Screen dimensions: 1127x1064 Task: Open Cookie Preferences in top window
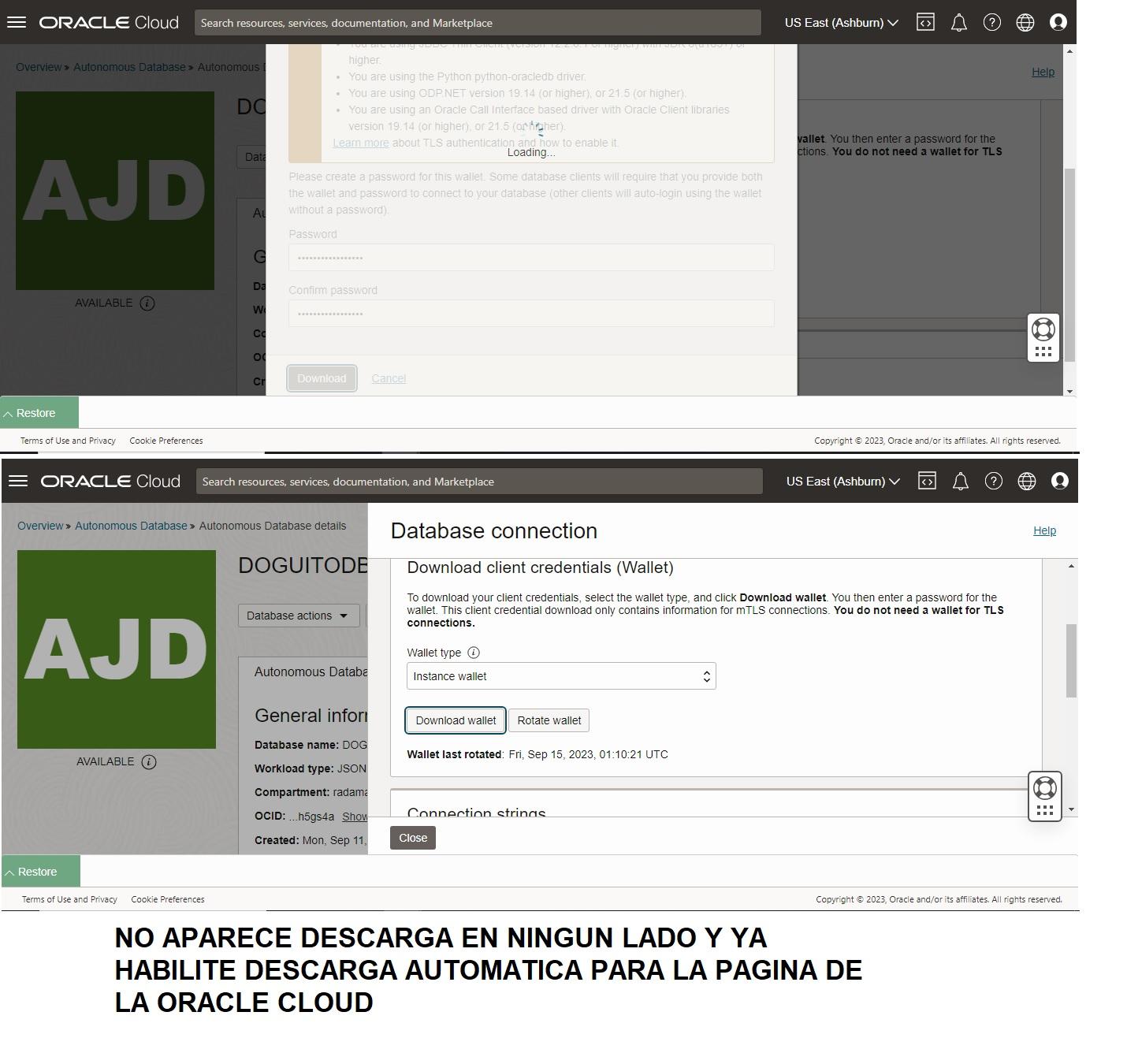click(x=166, y=441)
